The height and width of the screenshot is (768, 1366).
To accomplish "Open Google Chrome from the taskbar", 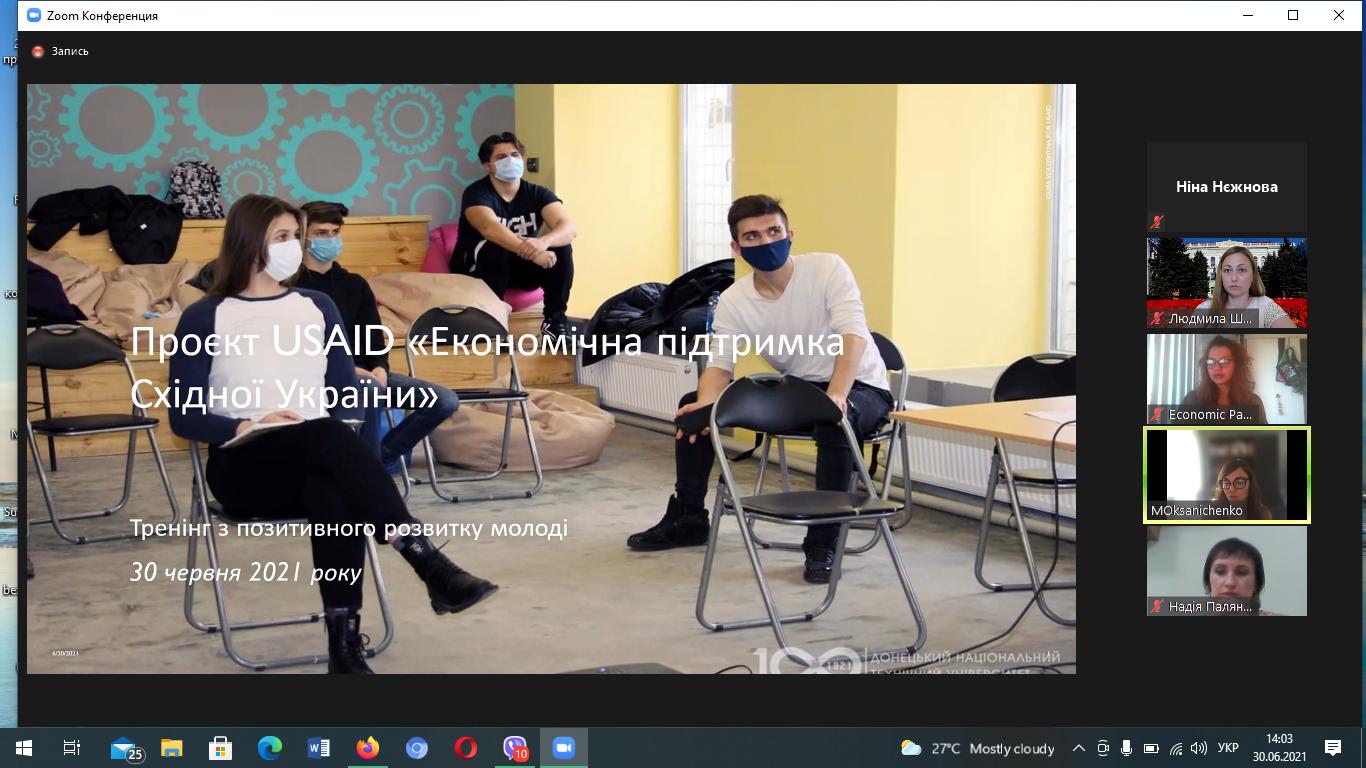I will tap(417, 748).
